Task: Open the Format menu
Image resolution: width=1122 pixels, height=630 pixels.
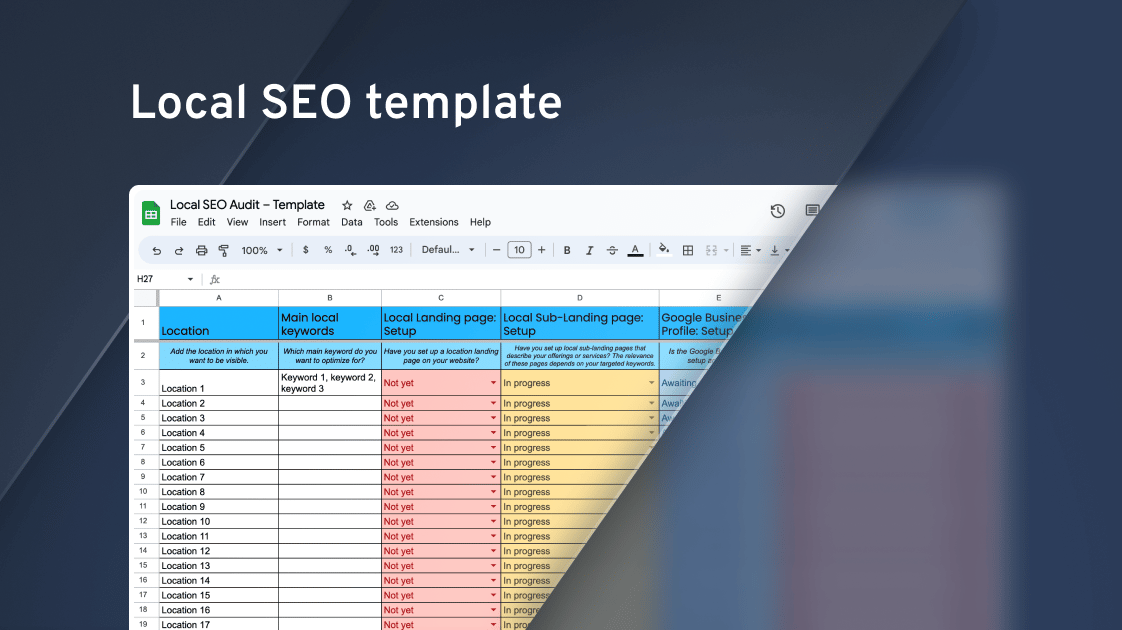Action: point(313,222)
